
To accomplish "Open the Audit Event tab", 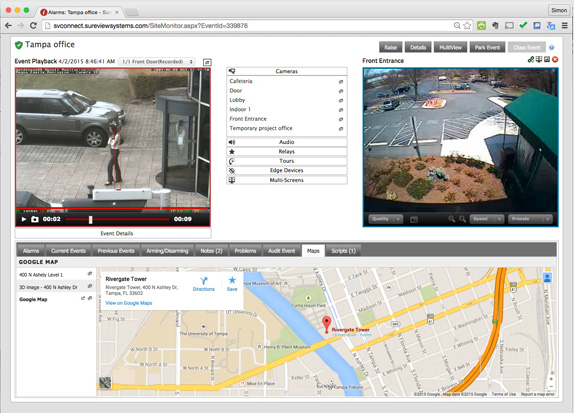I will [x=282, y=251].
